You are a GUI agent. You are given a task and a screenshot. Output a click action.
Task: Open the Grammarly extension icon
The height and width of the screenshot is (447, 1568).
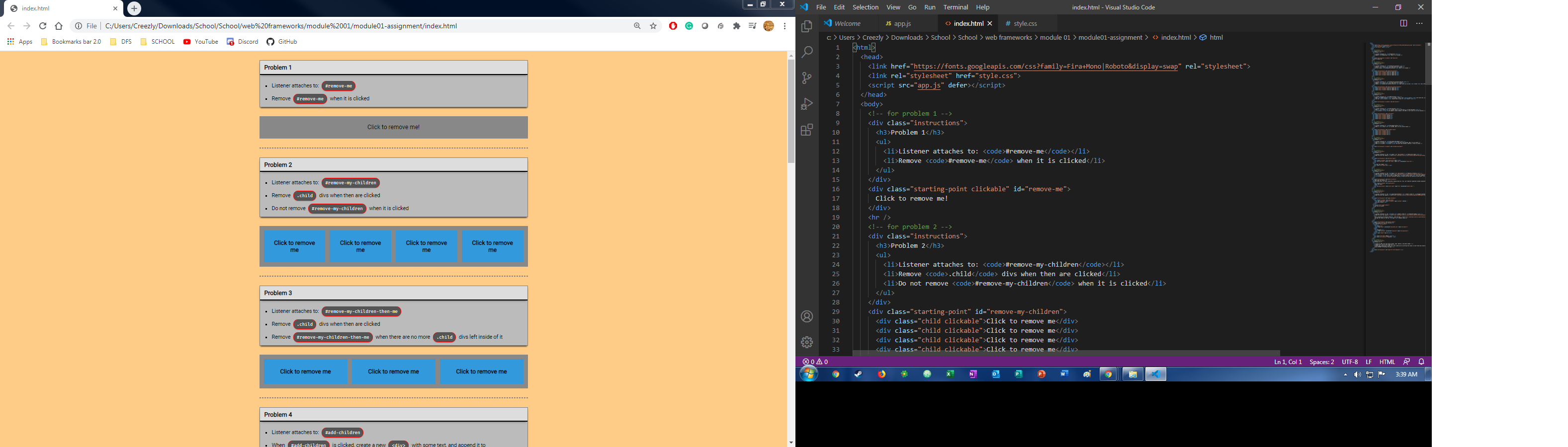pyautogui.click(x=689, y=26)
